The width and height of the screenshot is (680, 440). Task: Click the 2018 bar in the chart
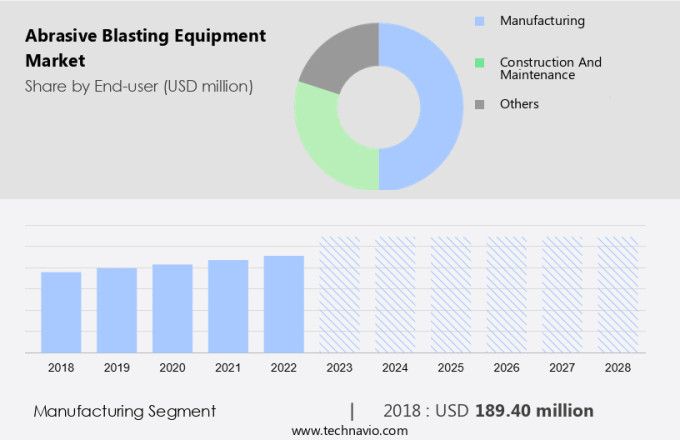61,312
